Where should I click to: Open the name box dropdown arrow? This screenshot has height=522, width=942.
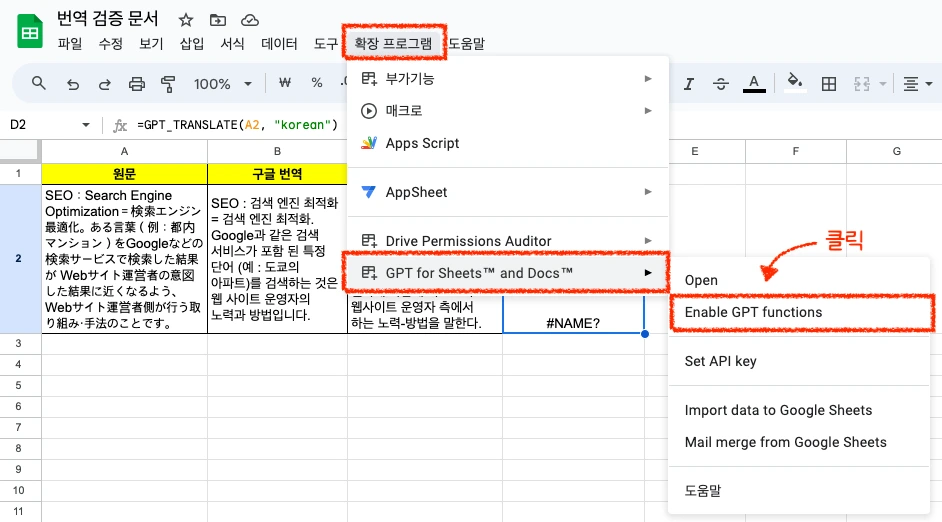(86, 125)
